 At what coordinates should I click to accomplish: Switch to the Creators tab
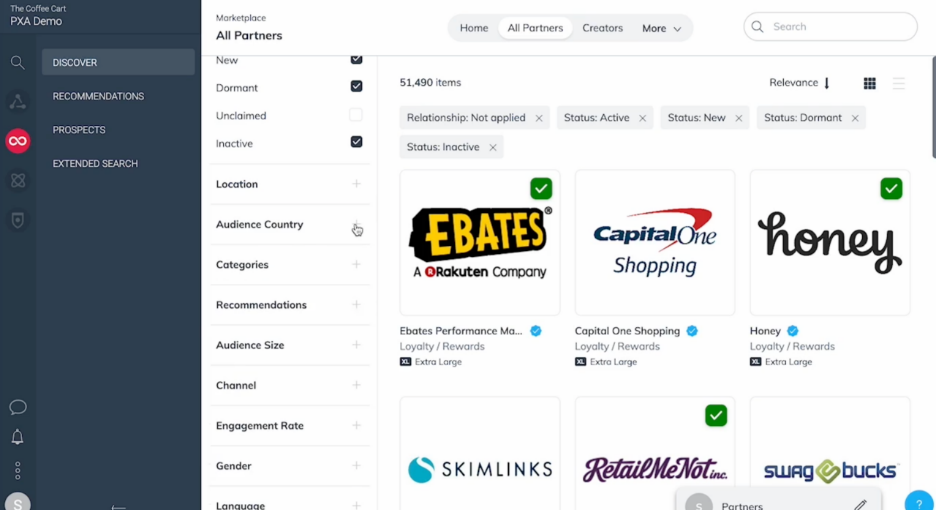tap(602, 28)
